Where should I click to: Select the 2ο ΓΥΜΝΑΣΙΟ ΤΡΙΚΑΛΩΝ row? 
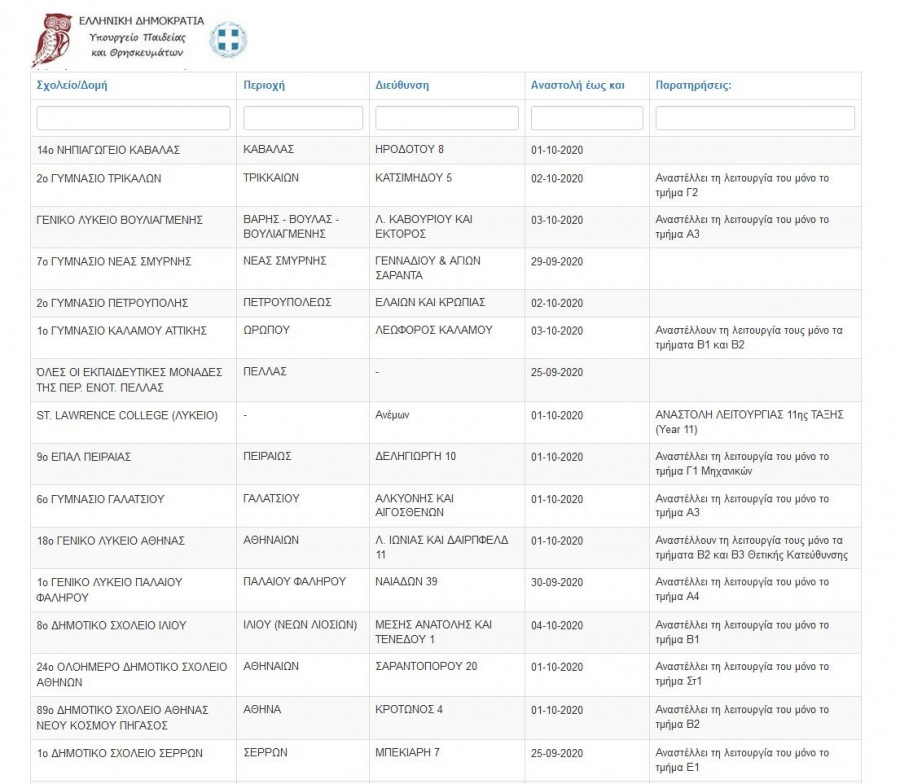pos(99,179)
